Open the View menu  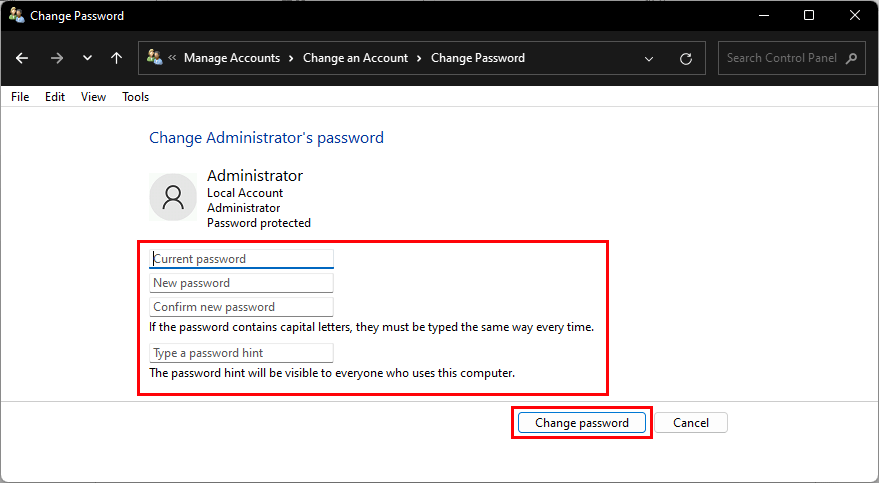[93, 96]
